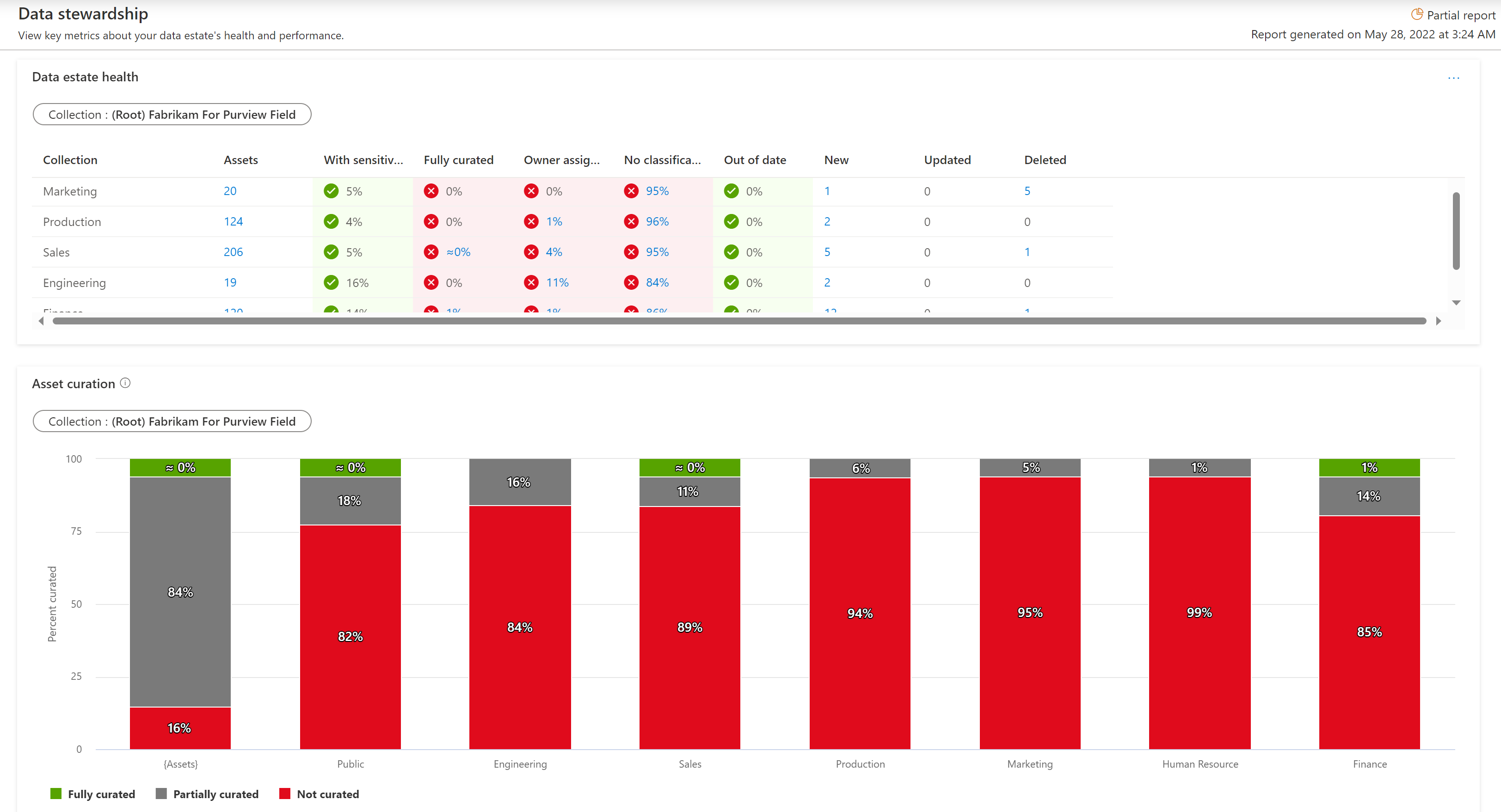
Task: Sort by Fully curated column header
Action: point(458,159)
